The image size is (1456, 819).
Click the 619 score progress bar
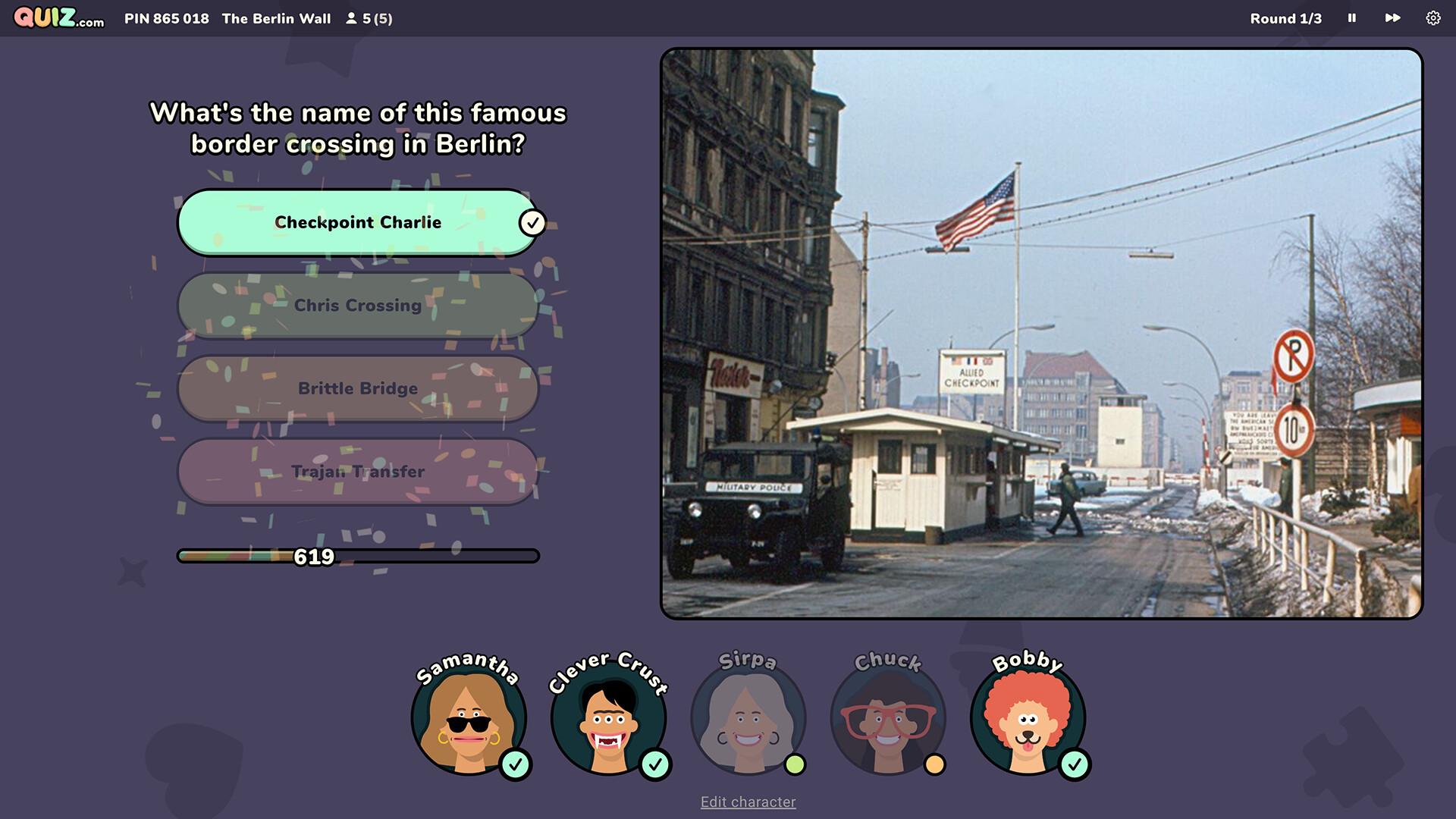click(x=358, y=556)
